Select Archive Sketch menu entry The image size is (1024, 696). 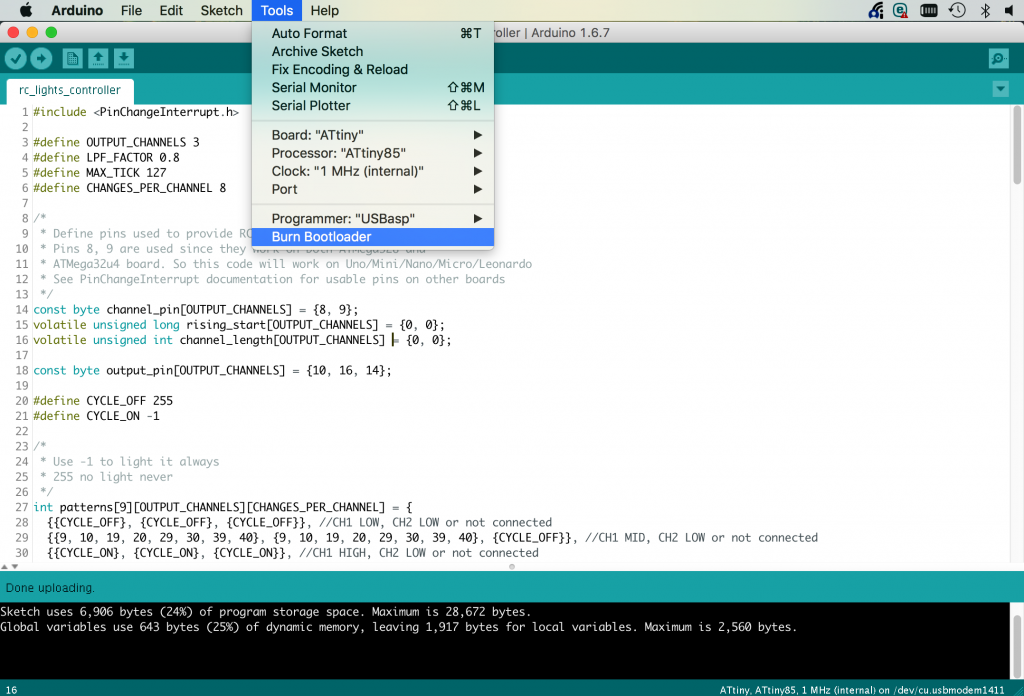point(317,51)
